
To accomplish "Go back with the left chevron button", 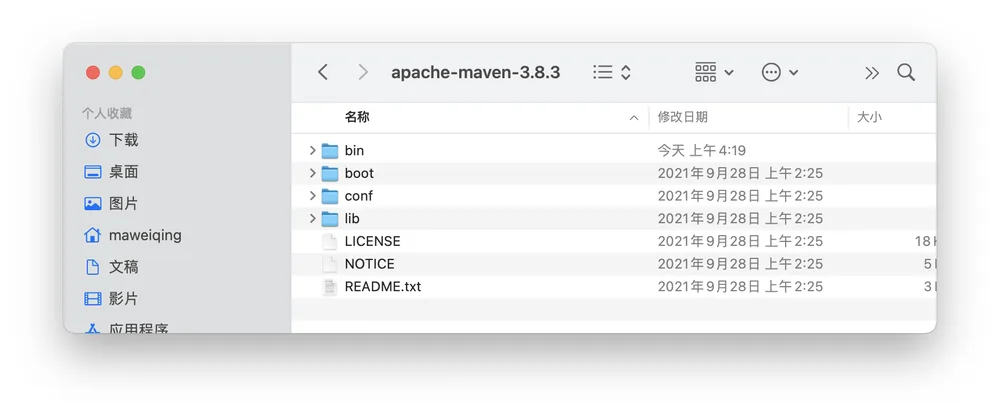I will pos(323,72).
